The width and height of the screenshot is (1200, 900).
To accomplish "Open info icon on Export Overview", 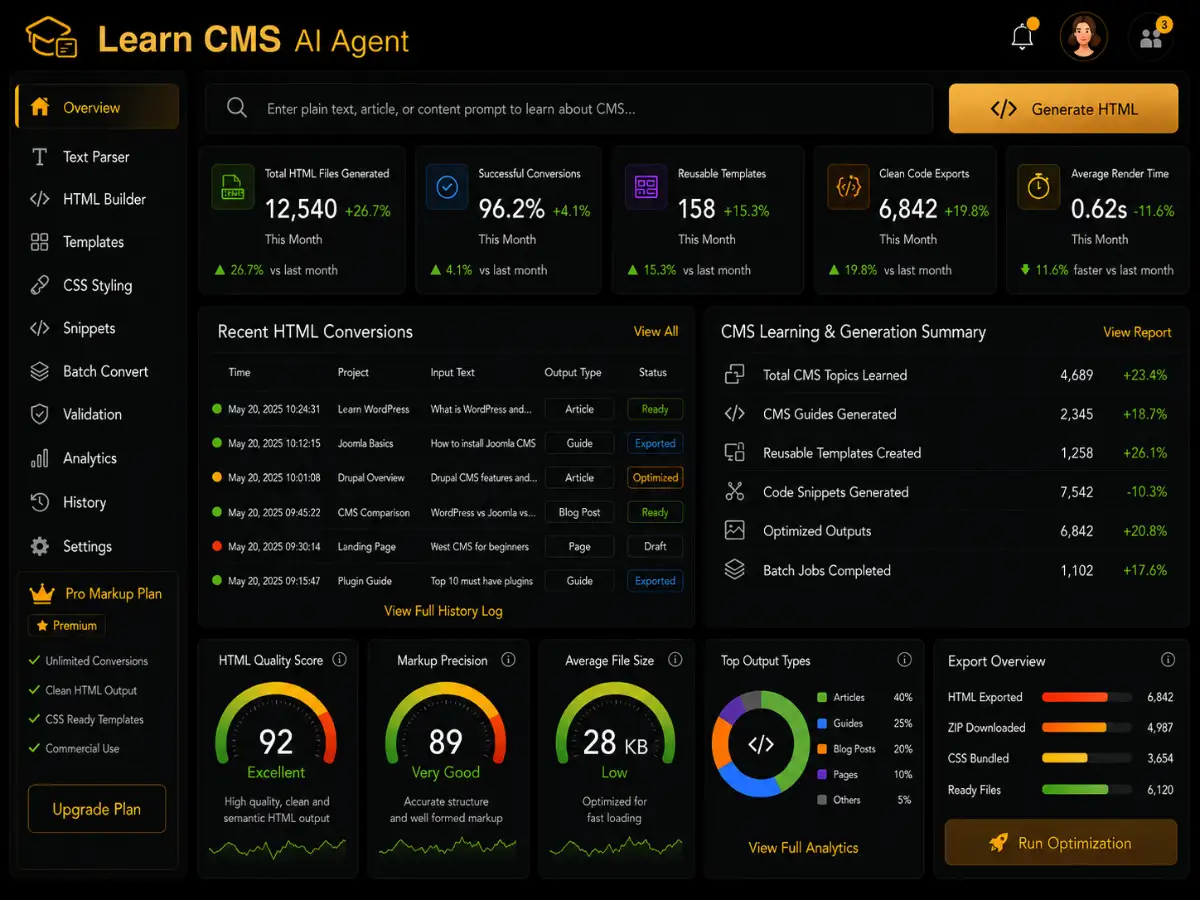I will [1168, 660].
